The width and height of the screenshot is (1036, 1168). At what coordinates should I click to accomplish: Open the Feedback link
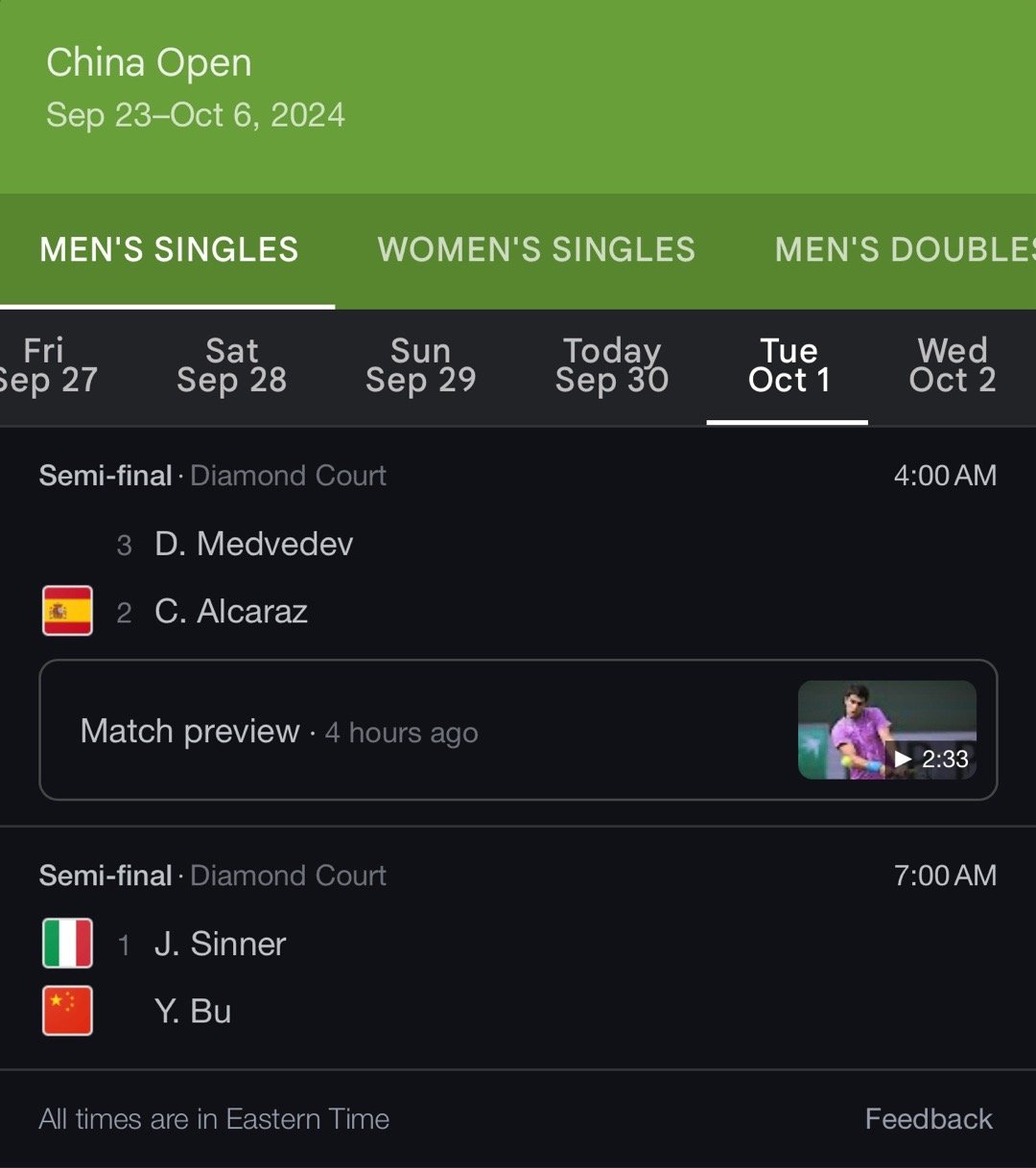(929, 1119)
